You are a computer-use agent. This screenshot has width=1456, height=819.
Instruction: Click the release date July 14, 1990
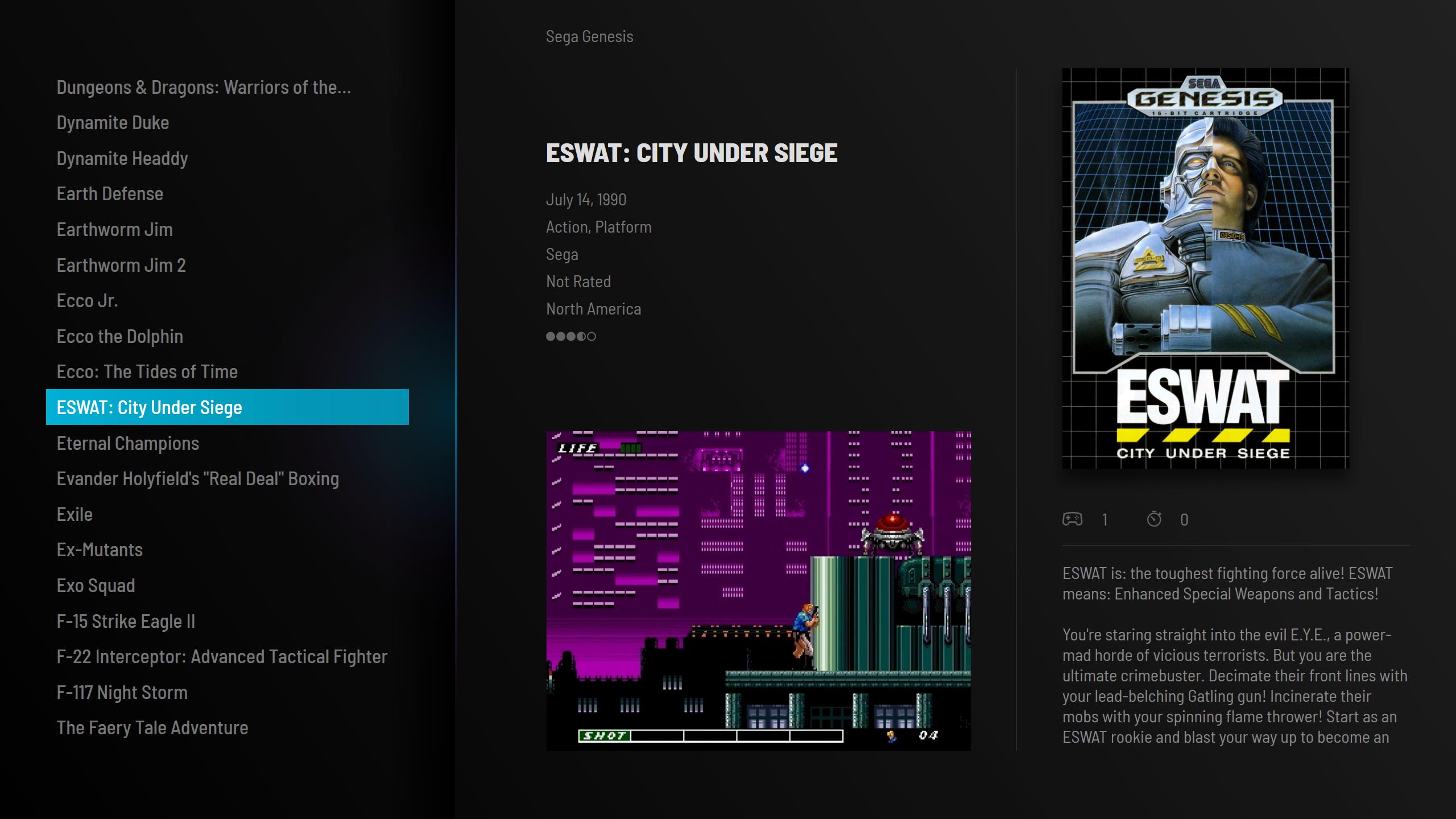(586, 200)
